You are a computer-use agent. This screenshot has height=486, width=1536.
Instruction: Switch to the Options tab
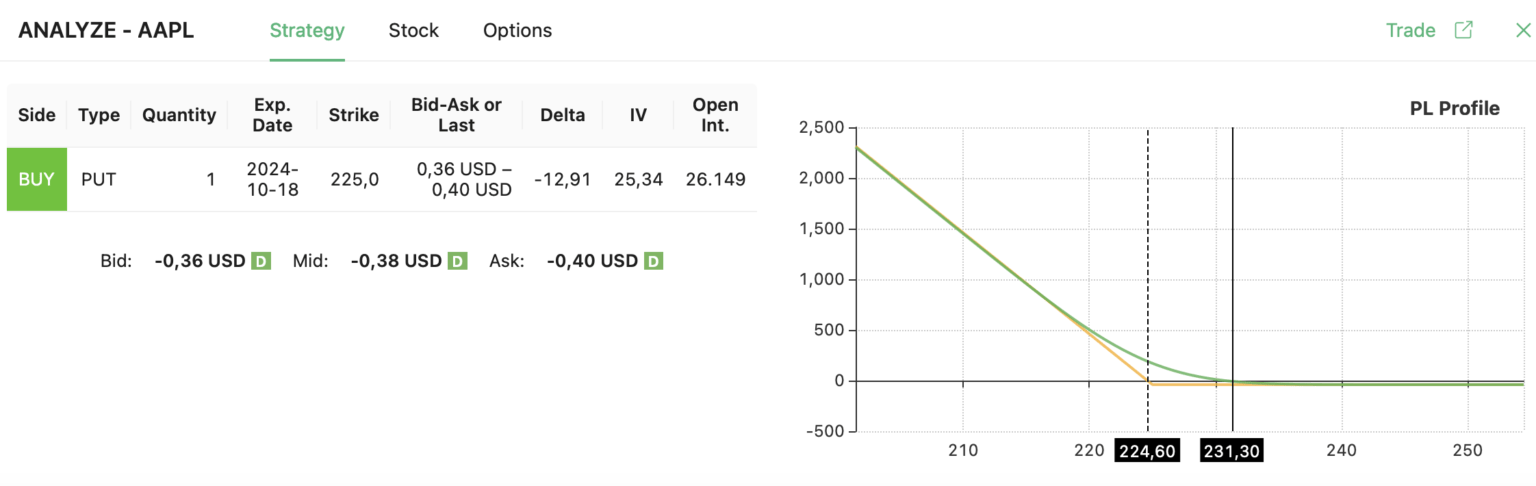517,30
